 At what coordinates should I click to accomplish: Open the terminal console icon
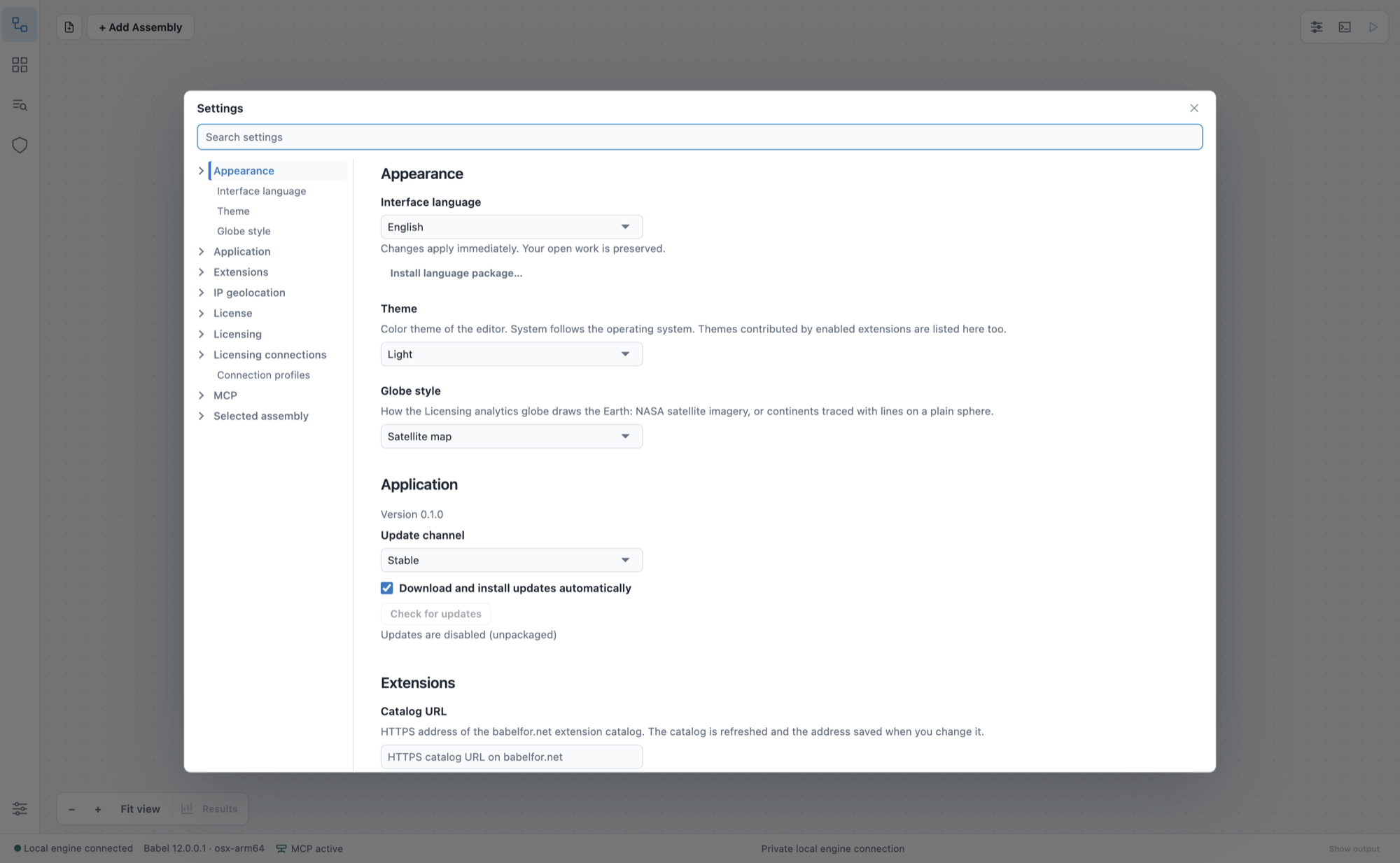[x=1345, y=27]
